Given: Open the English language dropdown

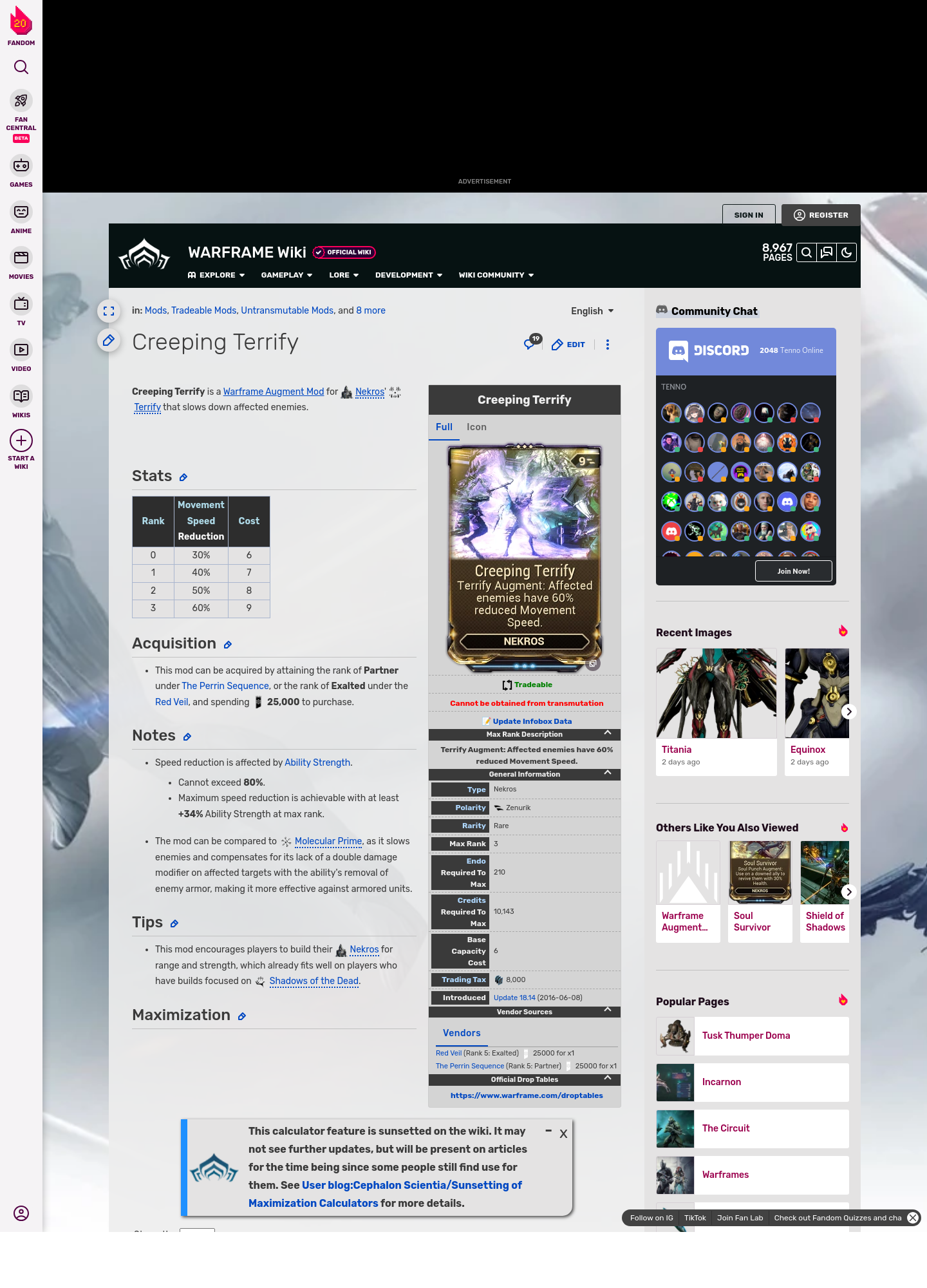Looking at the screenshot, I should pos(592,311).
